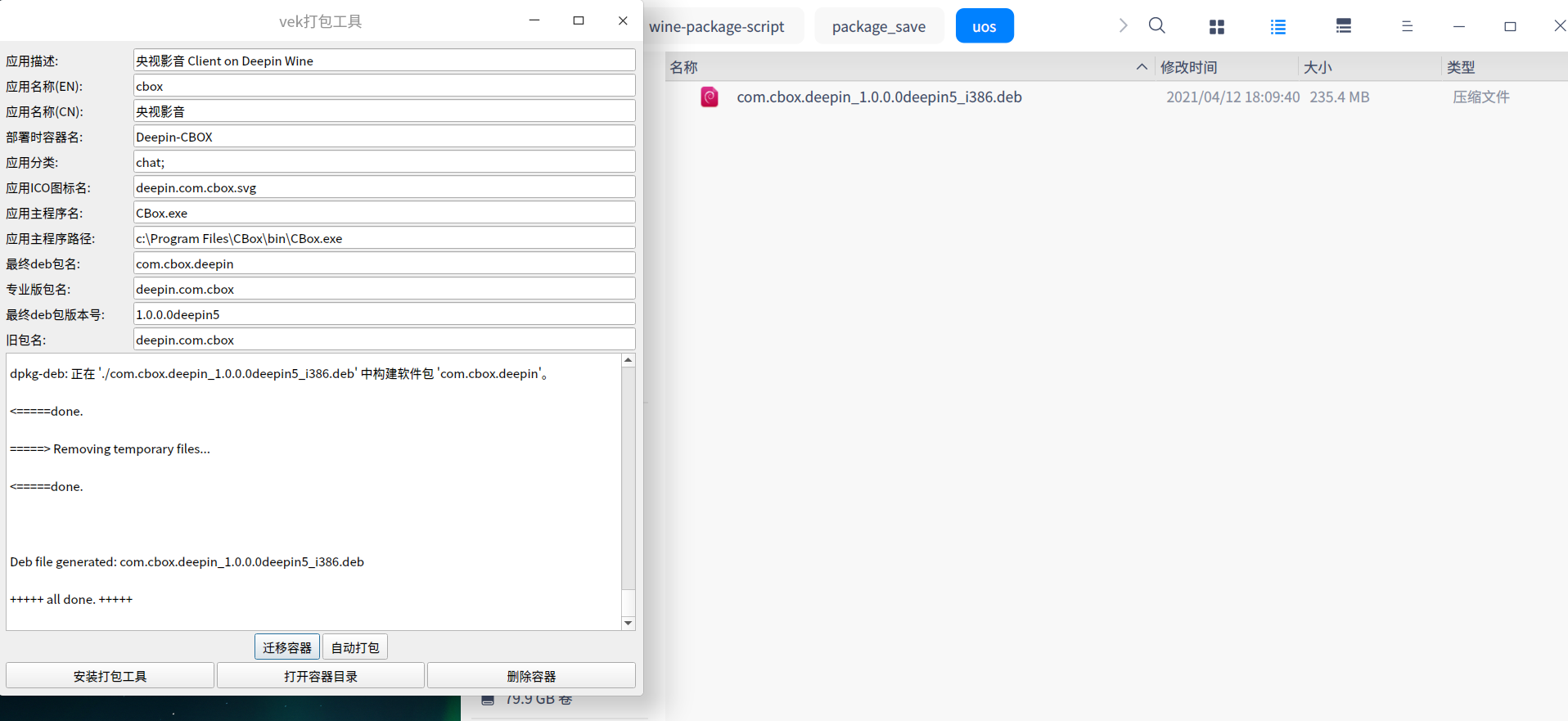The image size is (1568, 721).
Task: Maximize the file manager window
Action: tap(1510, 26)
